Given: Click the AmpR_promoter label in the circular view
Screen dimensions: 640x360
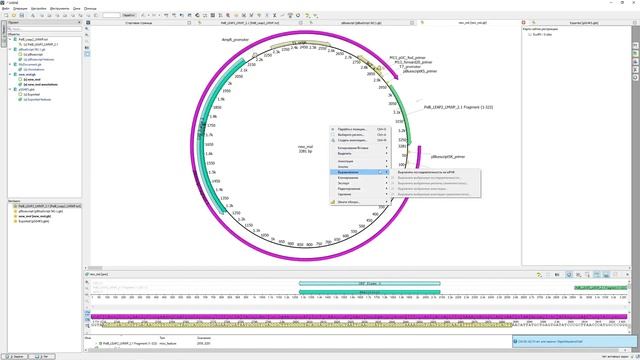Looking at the screenshot, I should point(235,40).
